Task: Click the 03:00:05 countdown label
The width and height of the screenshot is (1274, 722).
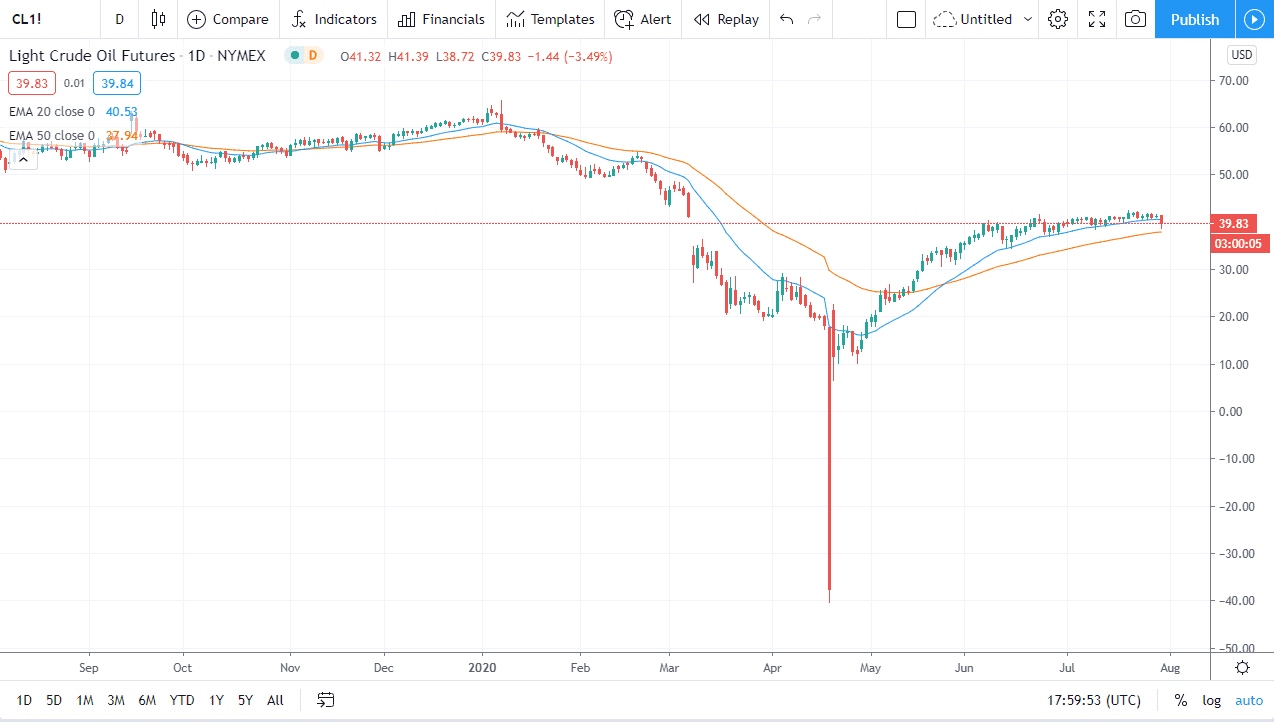Action: click(1240, 243)
